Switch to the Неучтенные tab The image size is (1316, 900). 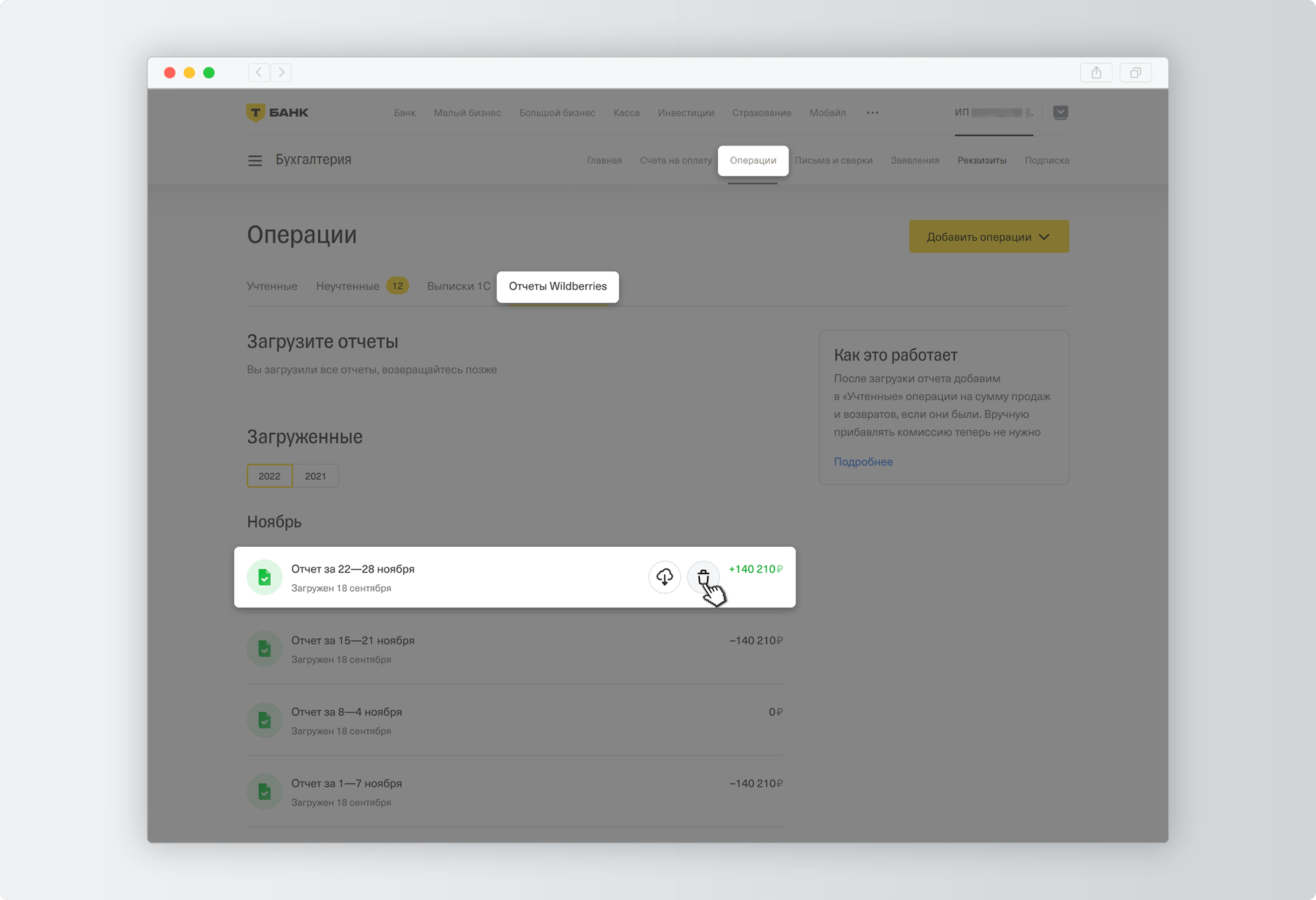click(348, 286)
